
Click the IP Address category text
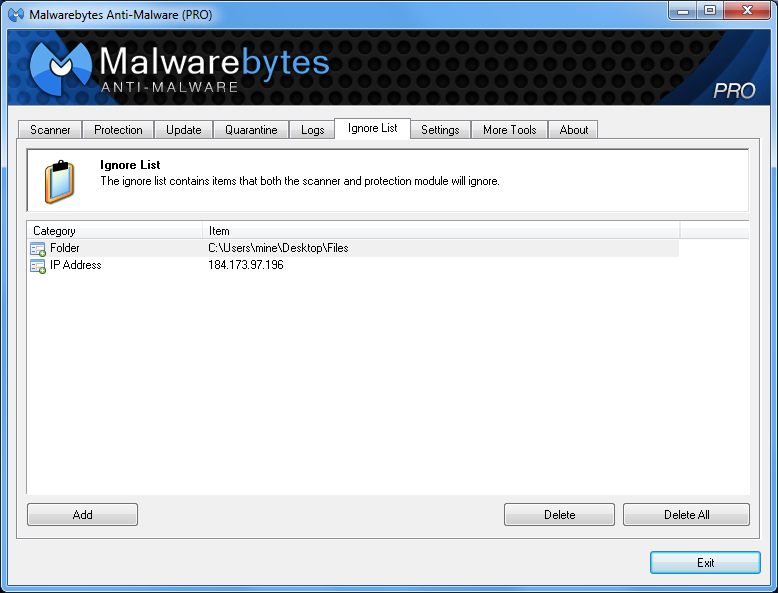pyautogui.click(x=75, y=265)
